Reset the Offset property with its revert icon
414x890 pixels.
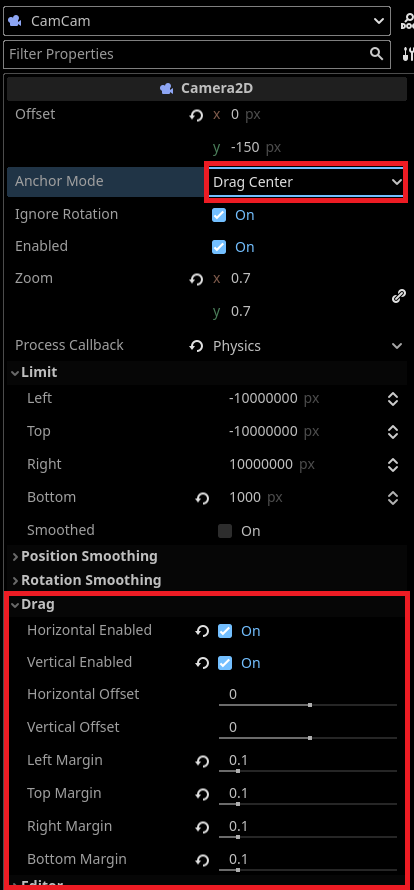click(196, 116)
